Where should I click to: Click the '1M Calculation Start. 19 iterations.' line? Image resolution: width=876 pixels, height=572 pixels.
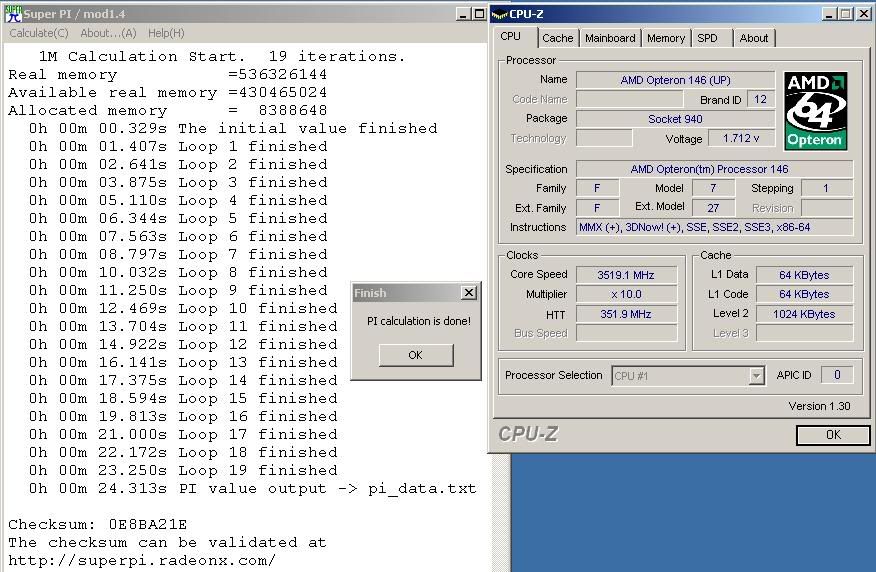point(222,56)
